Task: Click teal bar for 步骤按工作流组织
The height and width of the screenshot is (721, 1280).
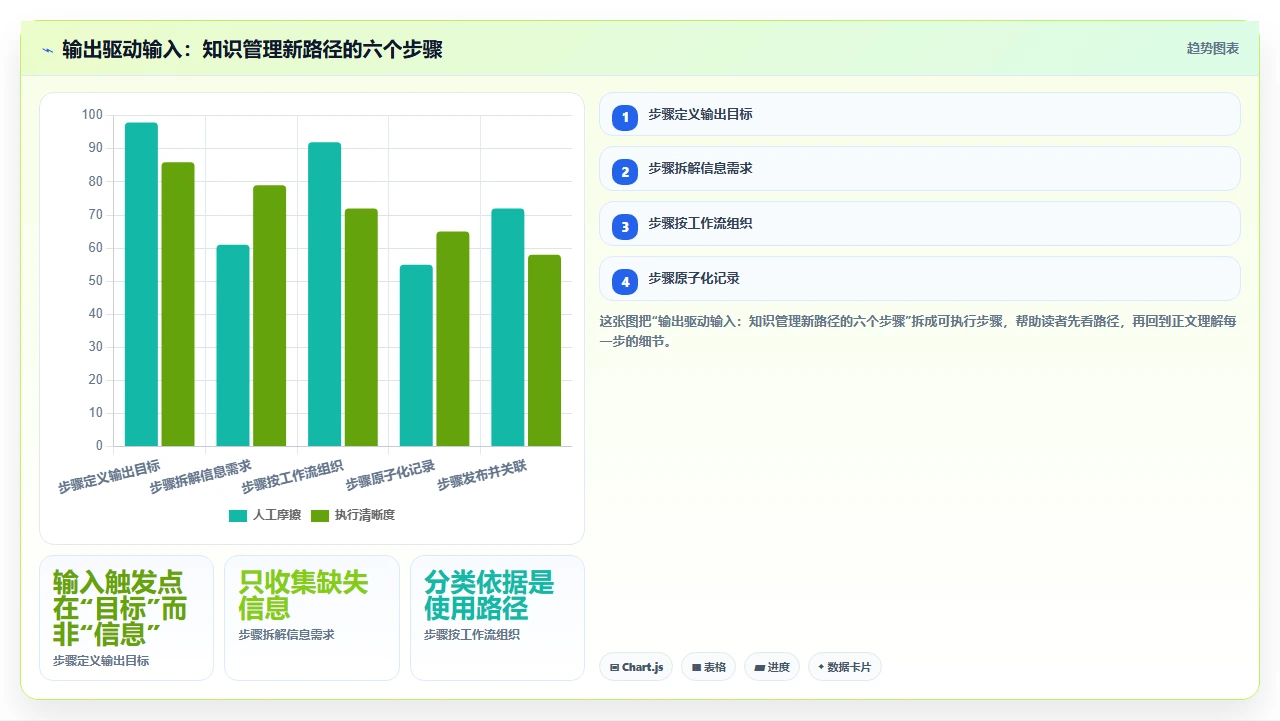Action: [x=325, y=294]
